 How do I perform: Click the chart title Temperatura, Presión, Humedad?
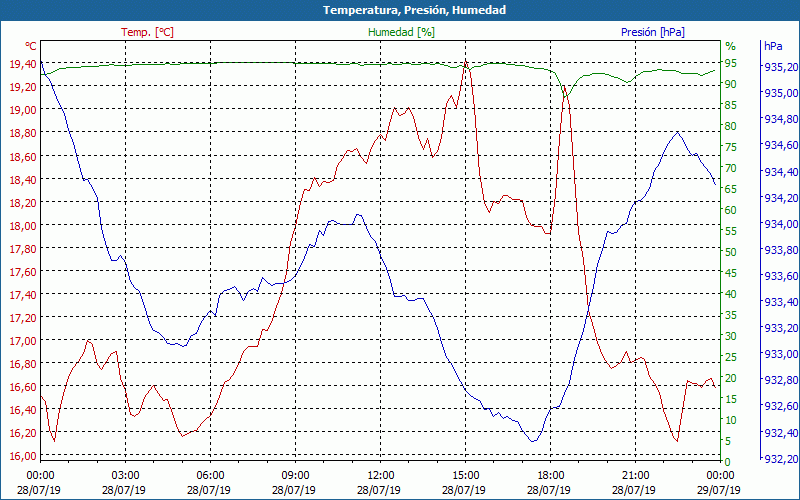[414, 10]
